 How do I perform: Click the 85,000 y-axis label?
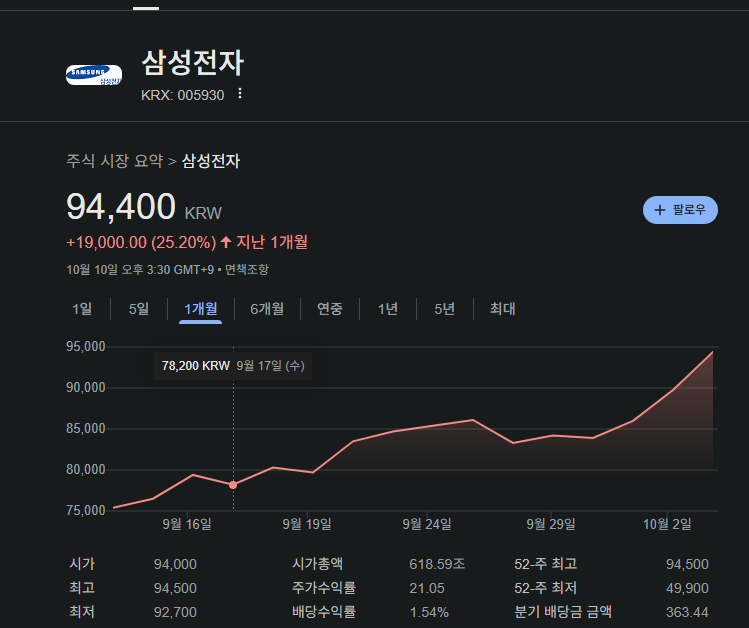pos(86,428)
